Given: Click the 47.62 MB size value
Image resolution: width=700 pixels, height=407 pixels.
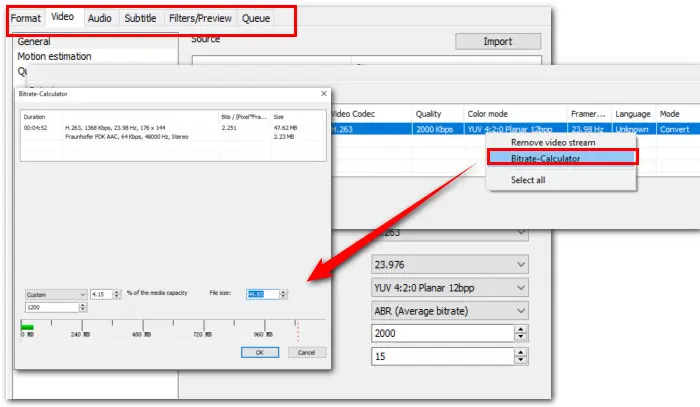Looking at the screenshot, I should pyautogui.click(x=285, y=128).
